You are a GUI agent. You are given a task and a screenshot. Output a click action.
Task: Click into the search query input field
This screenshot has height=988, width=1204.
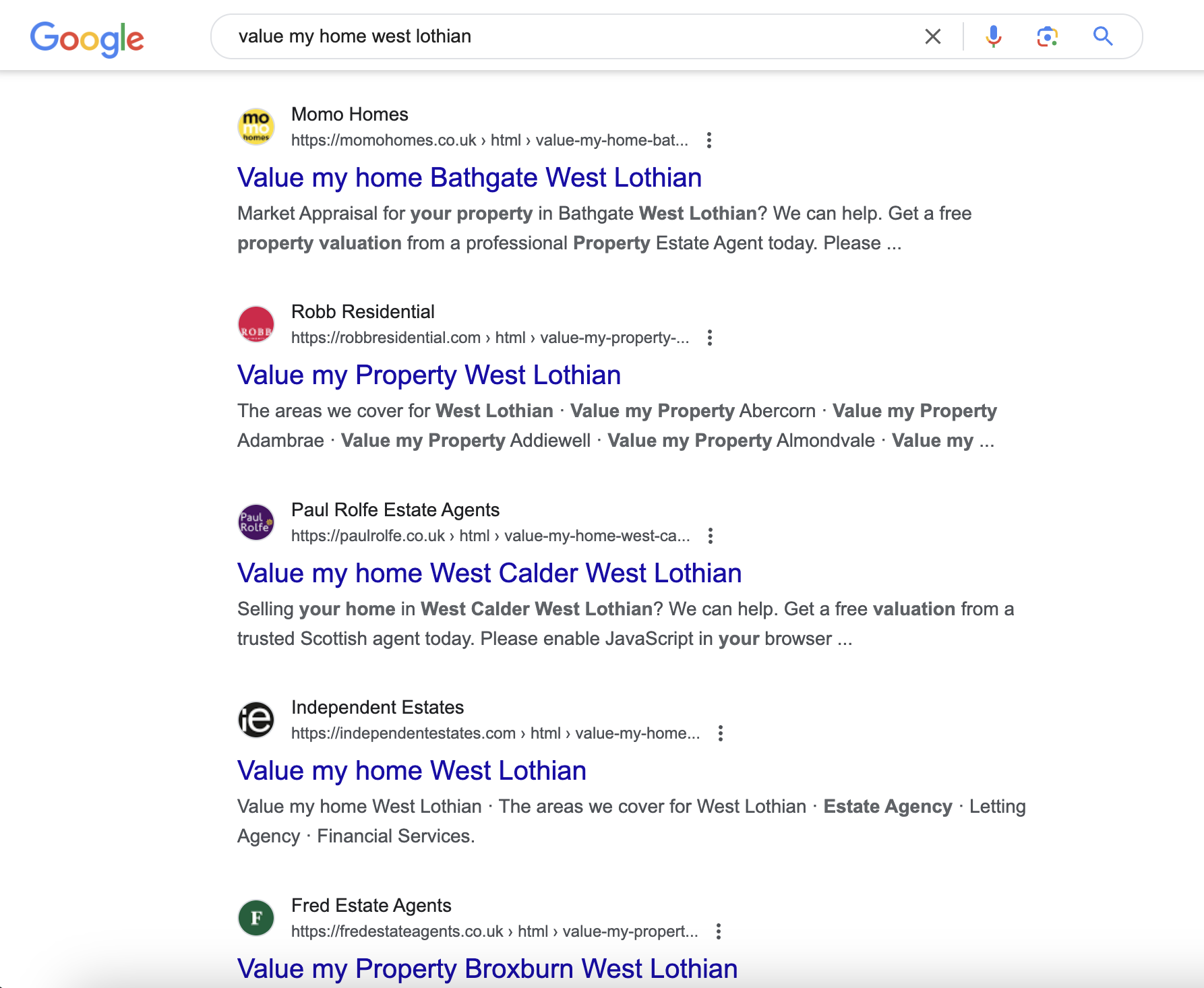point(573,36)
